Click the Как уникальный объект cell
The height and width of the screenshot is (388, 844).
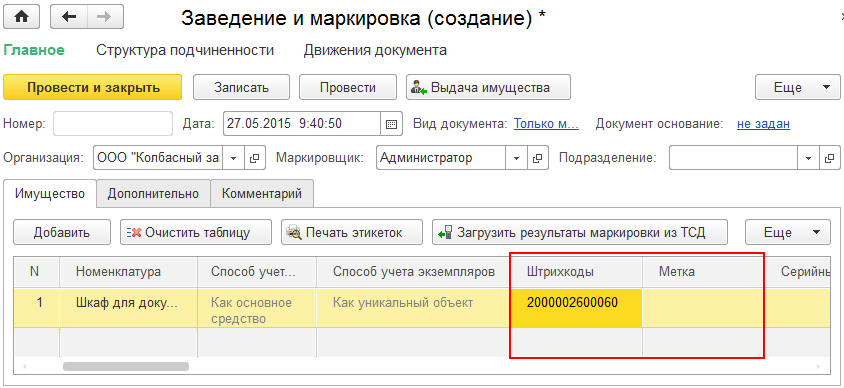point(413,308)
